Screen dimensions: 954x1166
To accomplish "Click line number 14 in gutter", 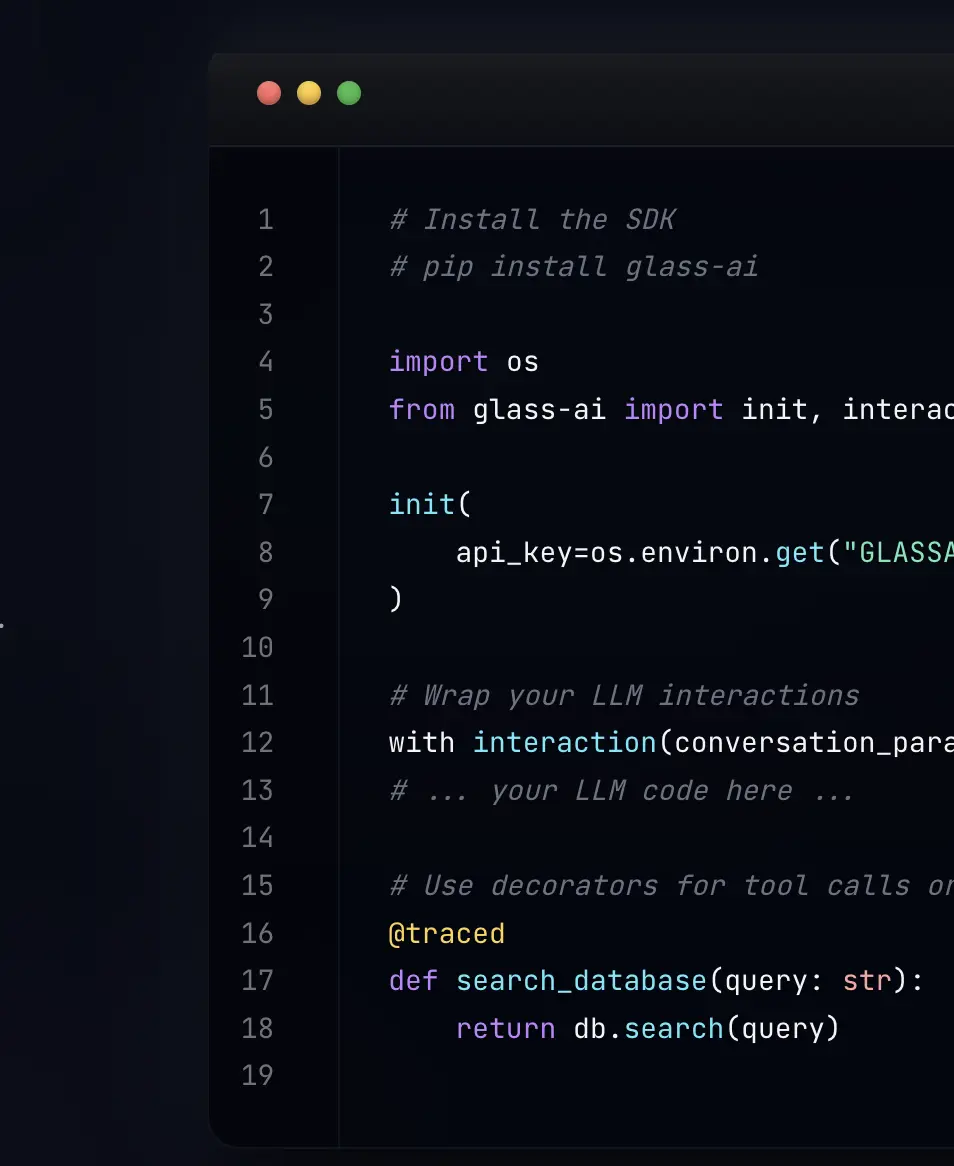I will point(257,838).
